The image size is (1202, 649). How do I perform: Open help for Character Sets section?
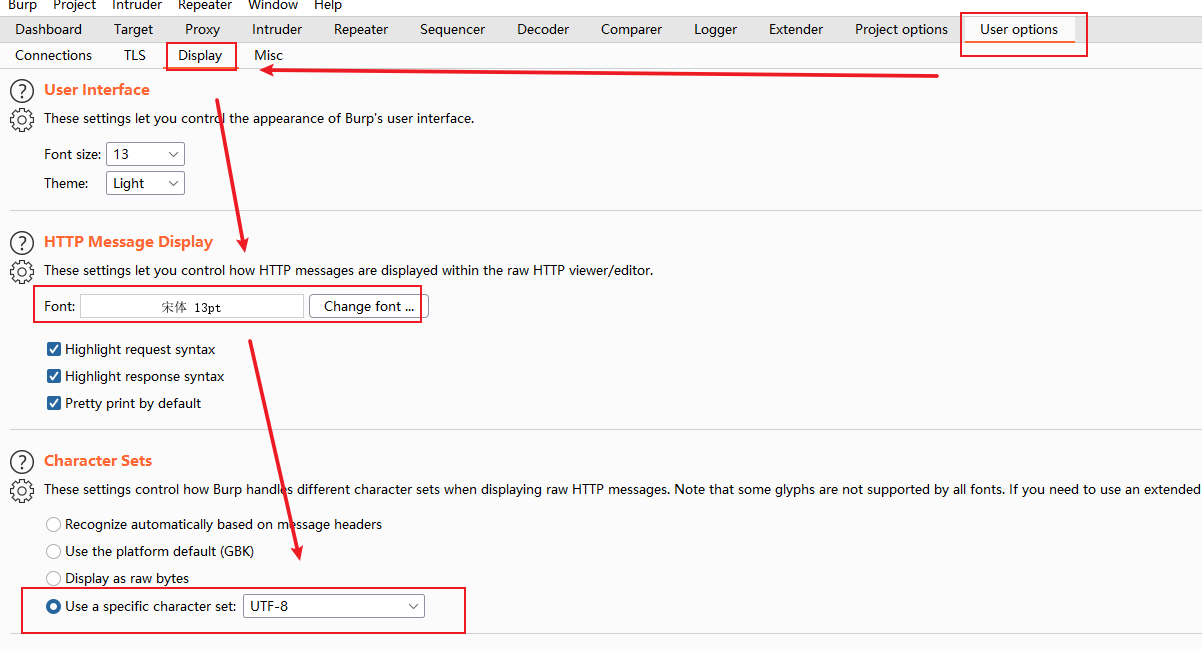click(21, 462)
